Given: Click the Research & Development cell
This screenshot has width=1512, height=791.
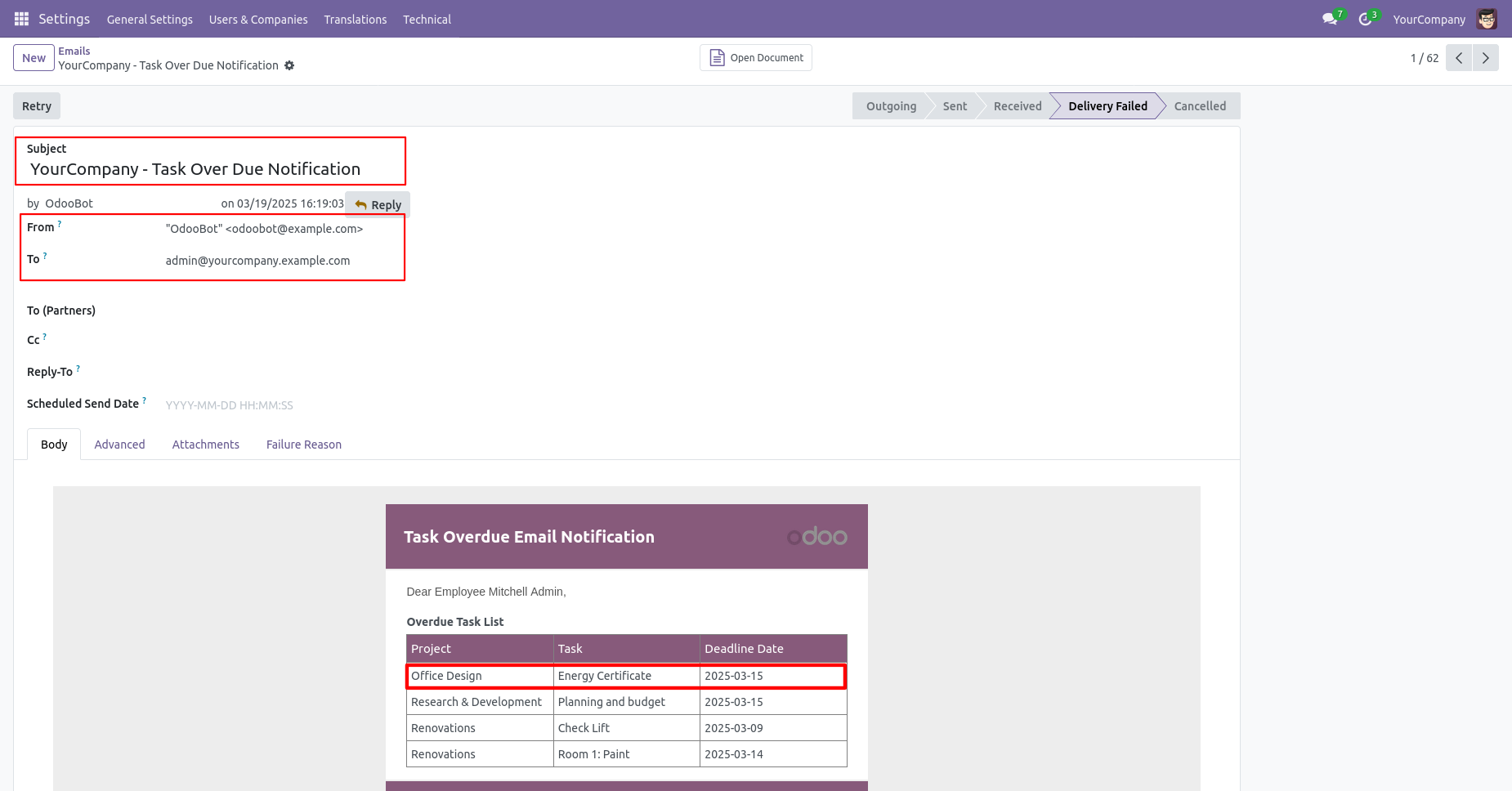Looking at the screenshot, I should pyautogui.click(x=480, y=702).
